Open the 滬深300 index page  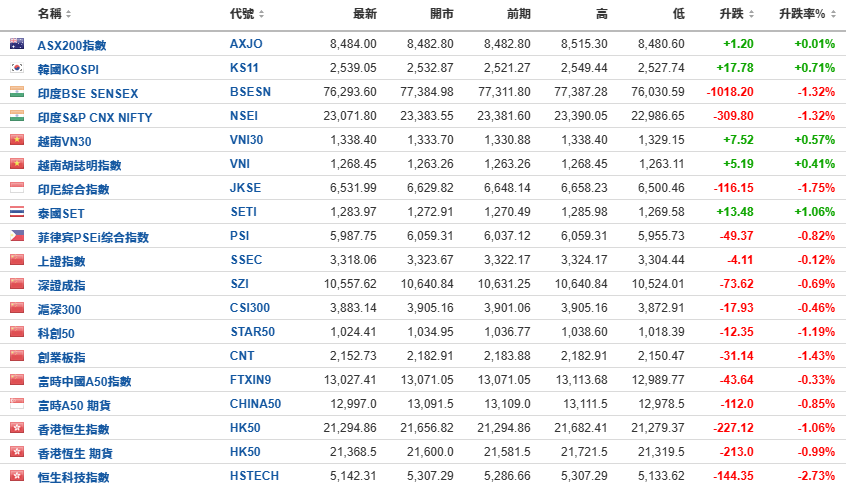click(59, 310)
